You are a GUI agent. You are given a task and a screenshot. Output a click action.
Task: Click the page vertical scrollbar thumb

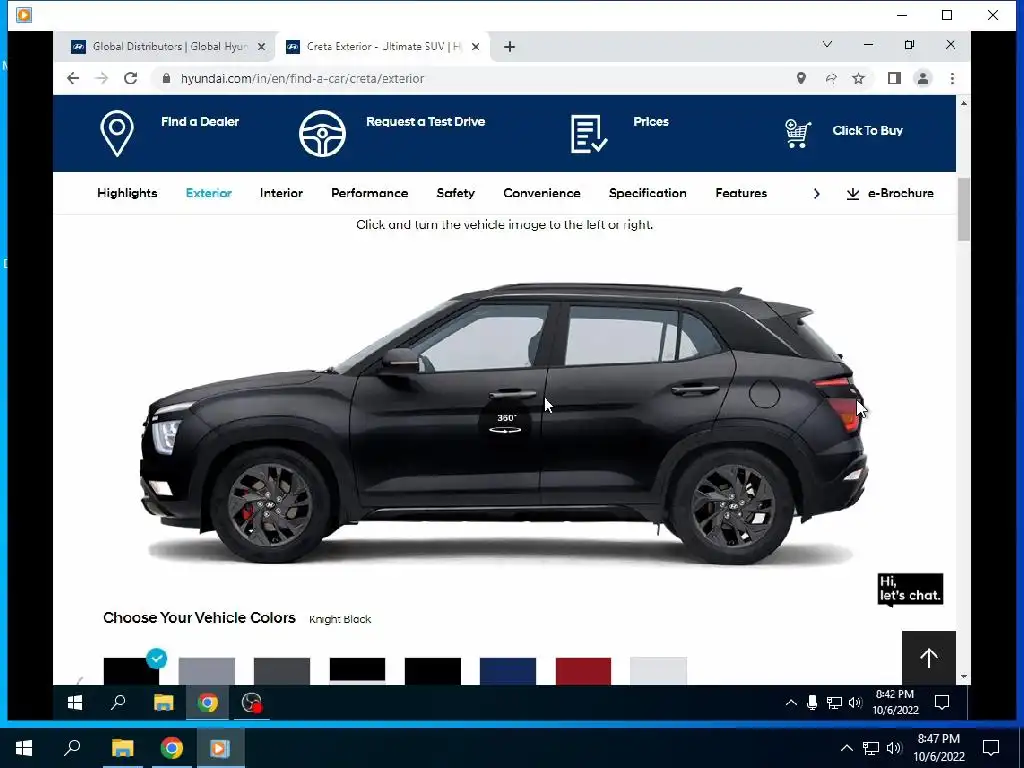963,209
